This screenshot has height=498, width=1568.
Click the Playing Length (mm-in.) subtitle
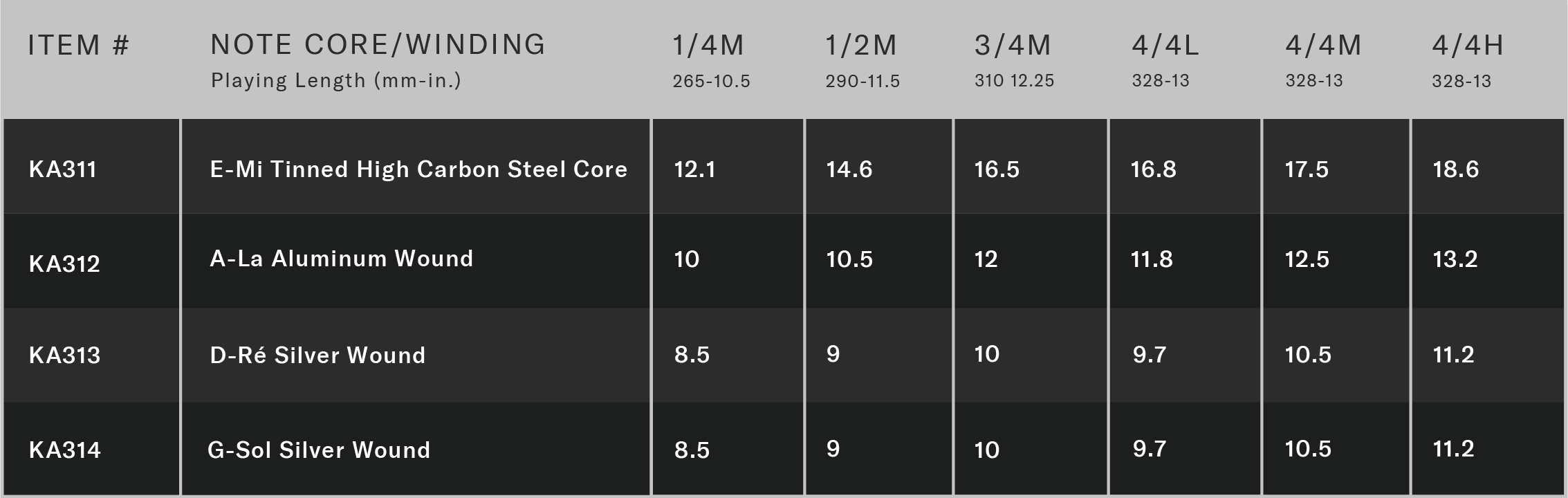[336, 81]
